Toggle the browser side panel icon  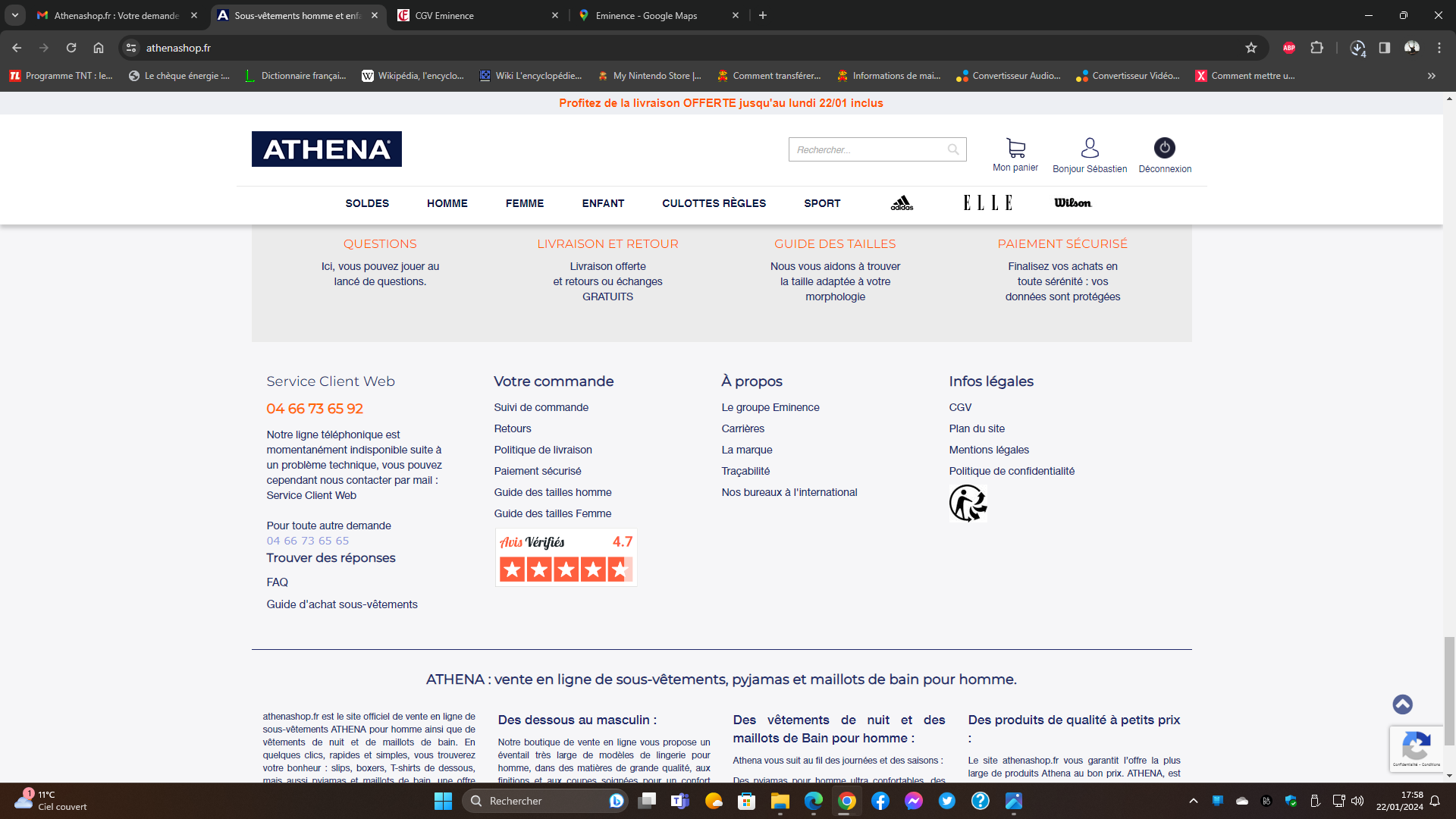coord(1385,48)
